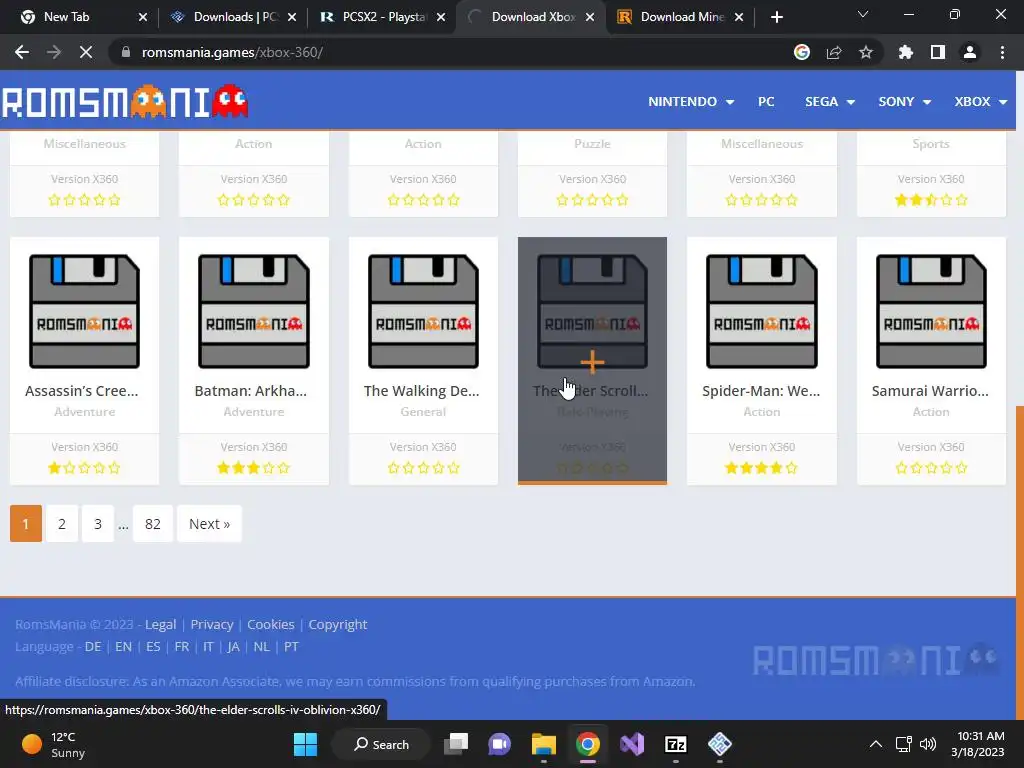The width and height of the screenshot is (1024, 768).
Task: Switch language to ES
Action: 153,647
